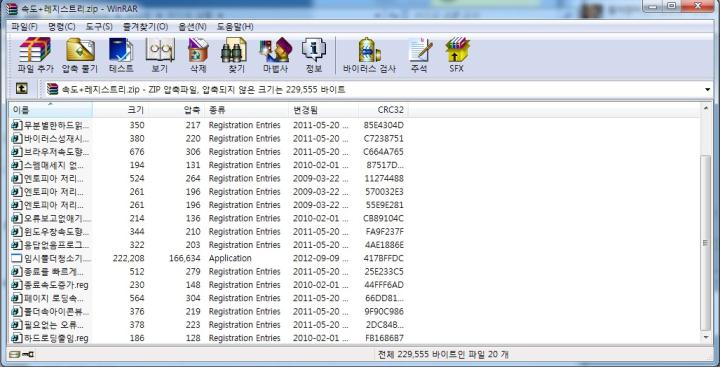Viewport: 720px width, 367px height.
Task: Open the 옵션(N) menu
Action: point(192,27)
